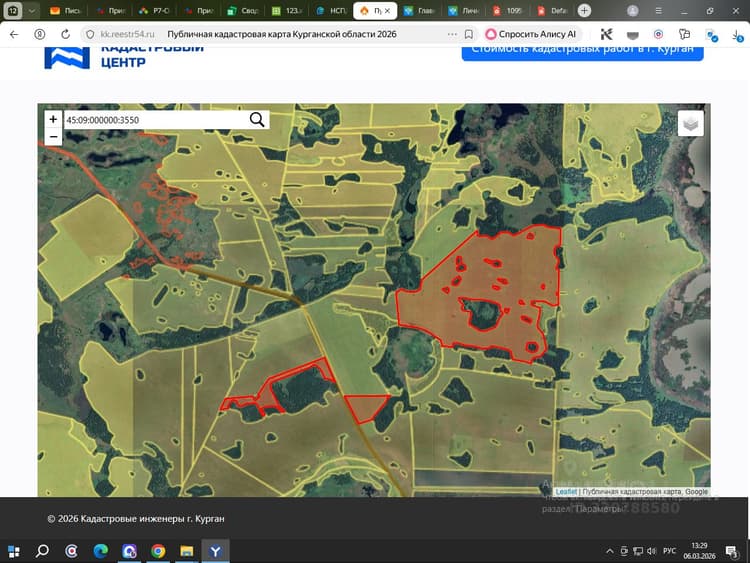Open the map layers switcher
Viewport: 750px width, 563px height.
pyautogui.click(x=690, y=123)
